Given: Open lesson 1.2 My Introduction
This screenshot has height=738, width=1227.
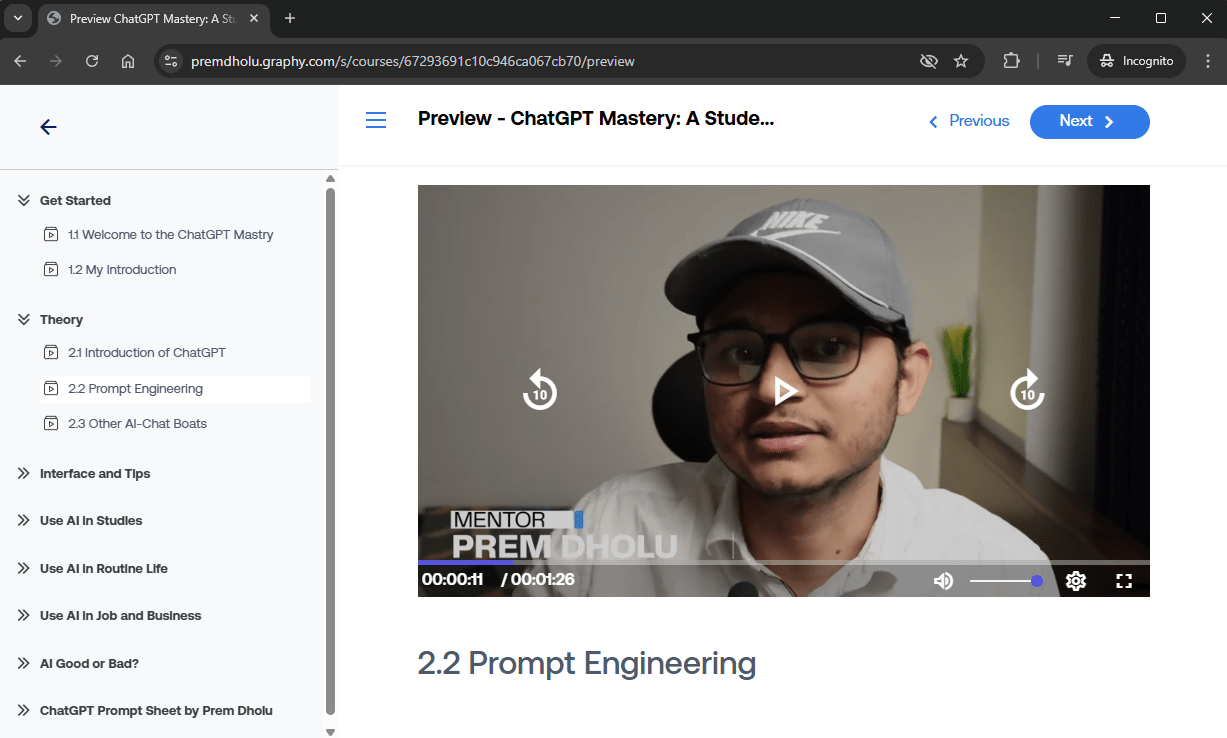Looking at the screenshot, I should pyautogui.click(x=122, y=270).
